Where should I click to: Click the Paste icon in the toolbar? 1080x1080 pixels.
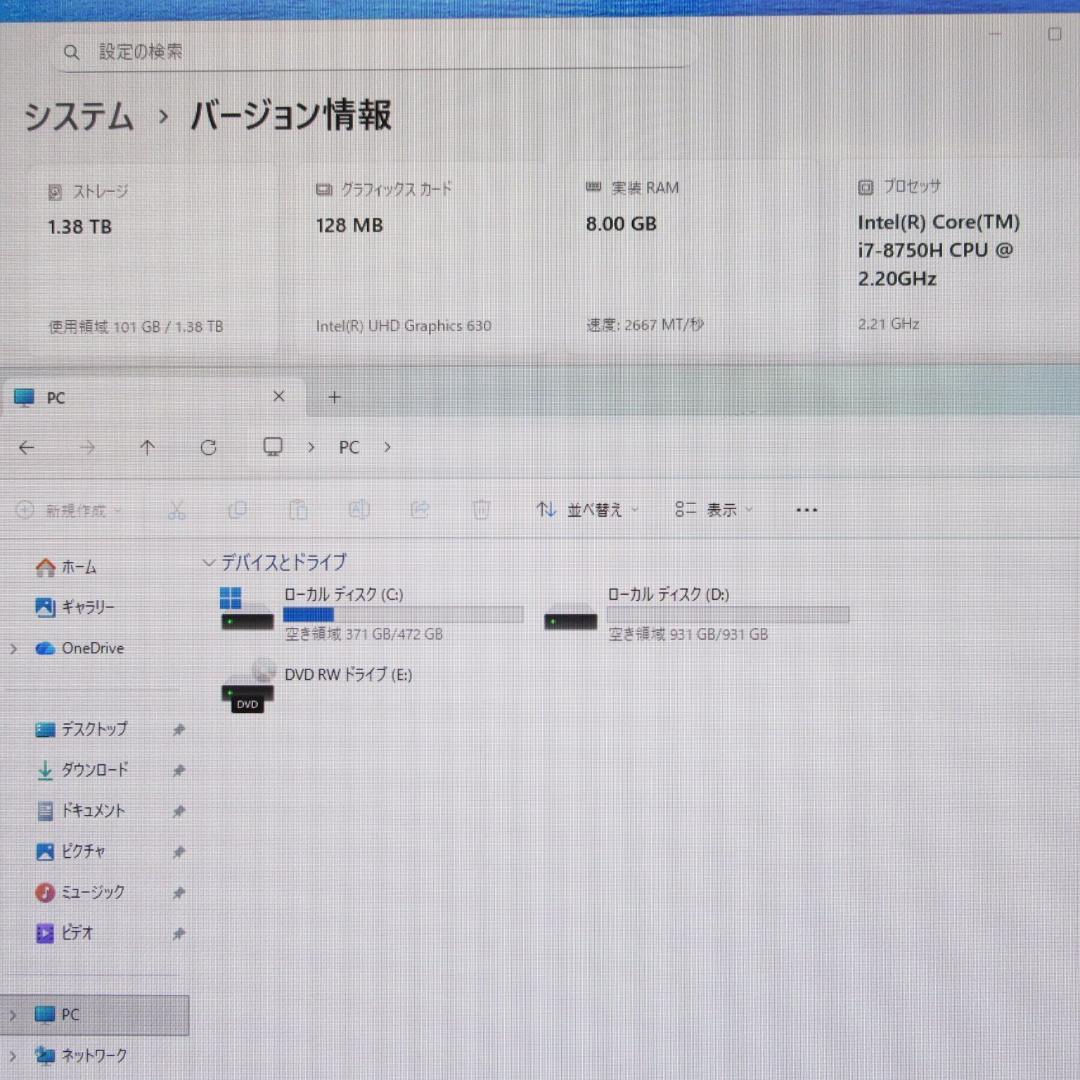tap(298, 510)
